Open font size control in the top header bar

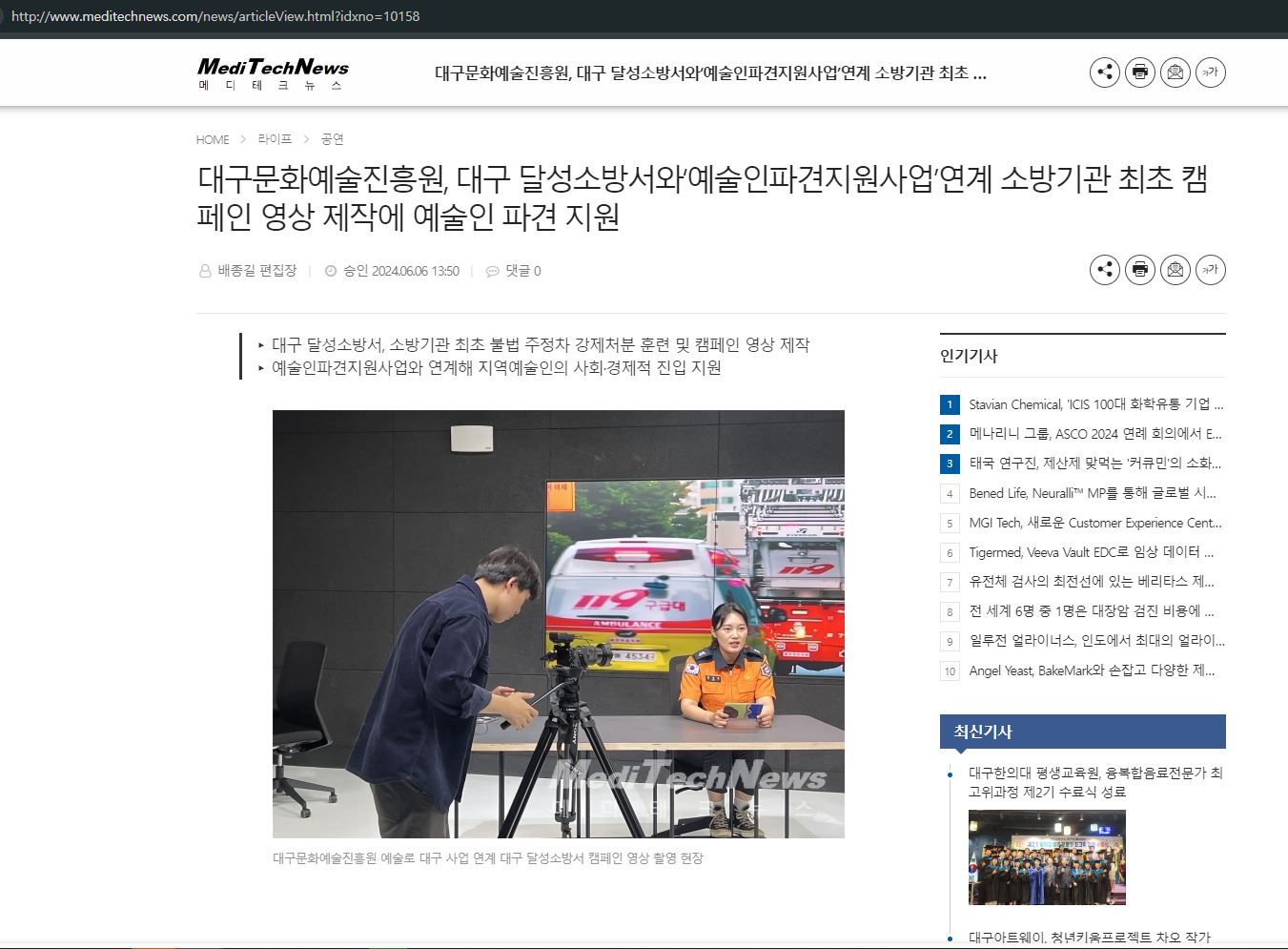pos(1210,72)
